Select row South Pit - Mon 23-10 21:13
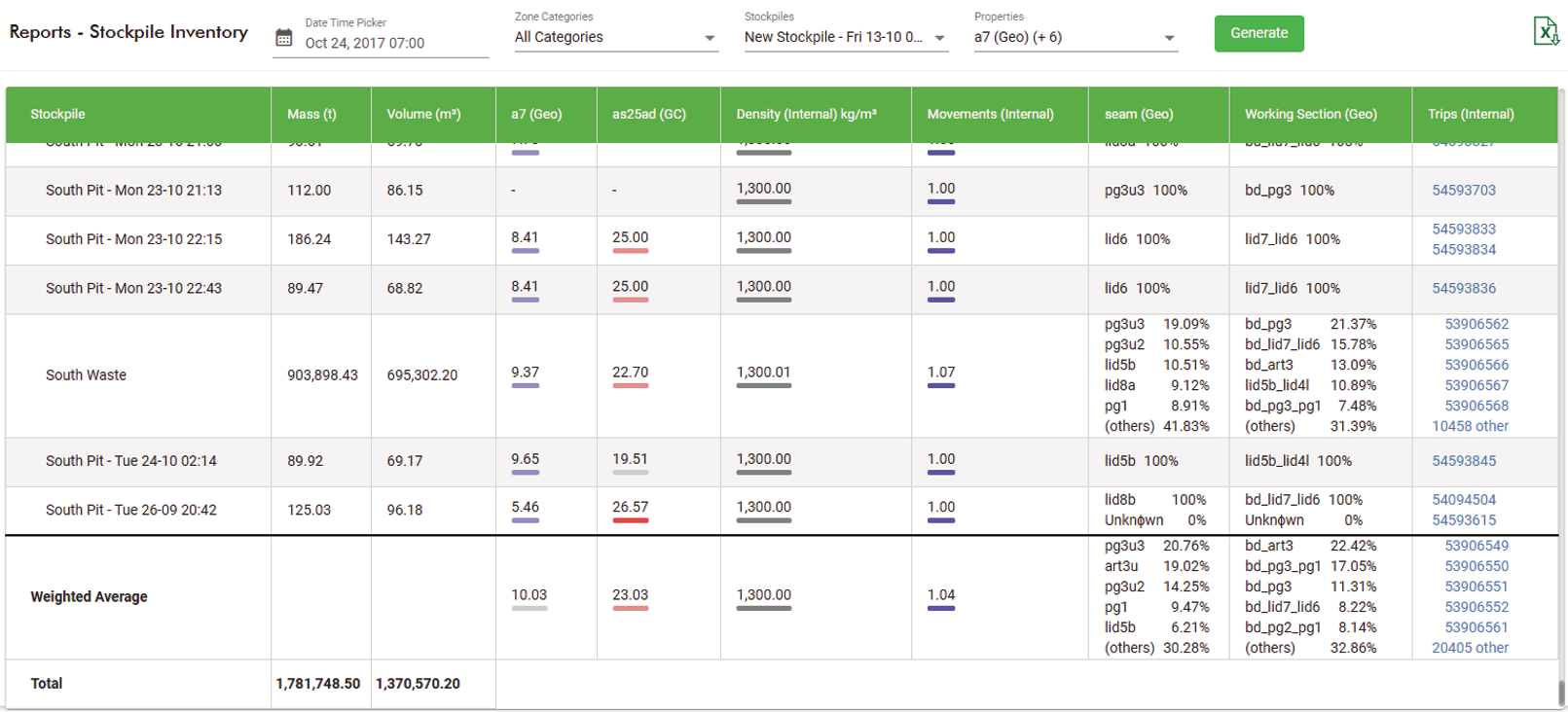 tap(133, 191)
